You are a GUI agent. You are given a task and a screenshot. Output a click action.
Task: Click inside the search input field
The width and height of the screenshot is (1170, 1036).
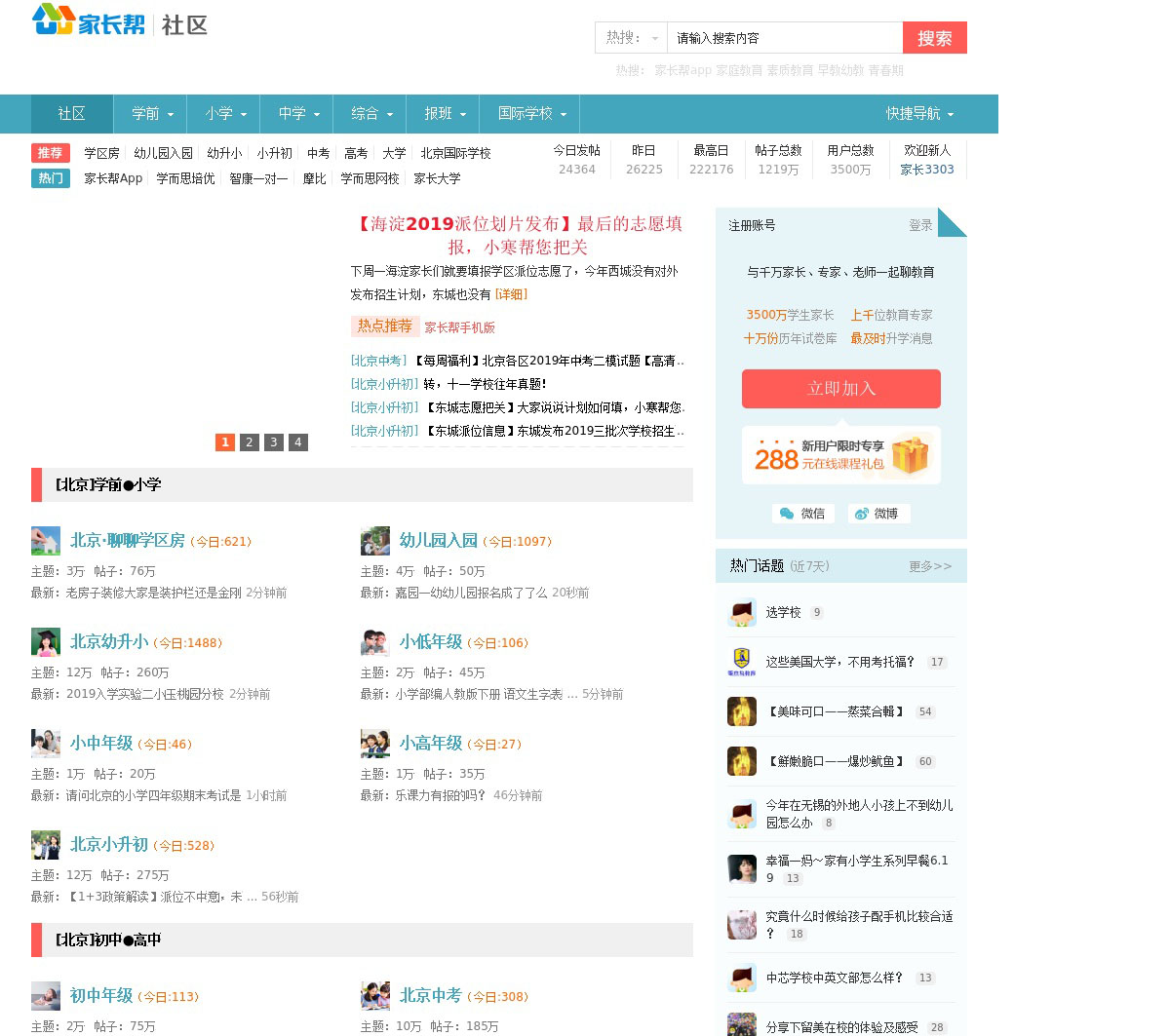coord(785,38)
